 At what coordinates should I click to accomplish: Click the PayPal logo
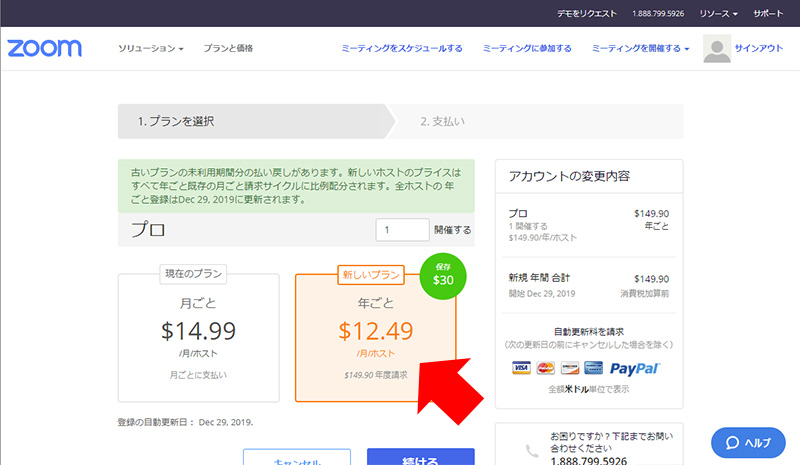pyautogui.click(x=634, y=369)
